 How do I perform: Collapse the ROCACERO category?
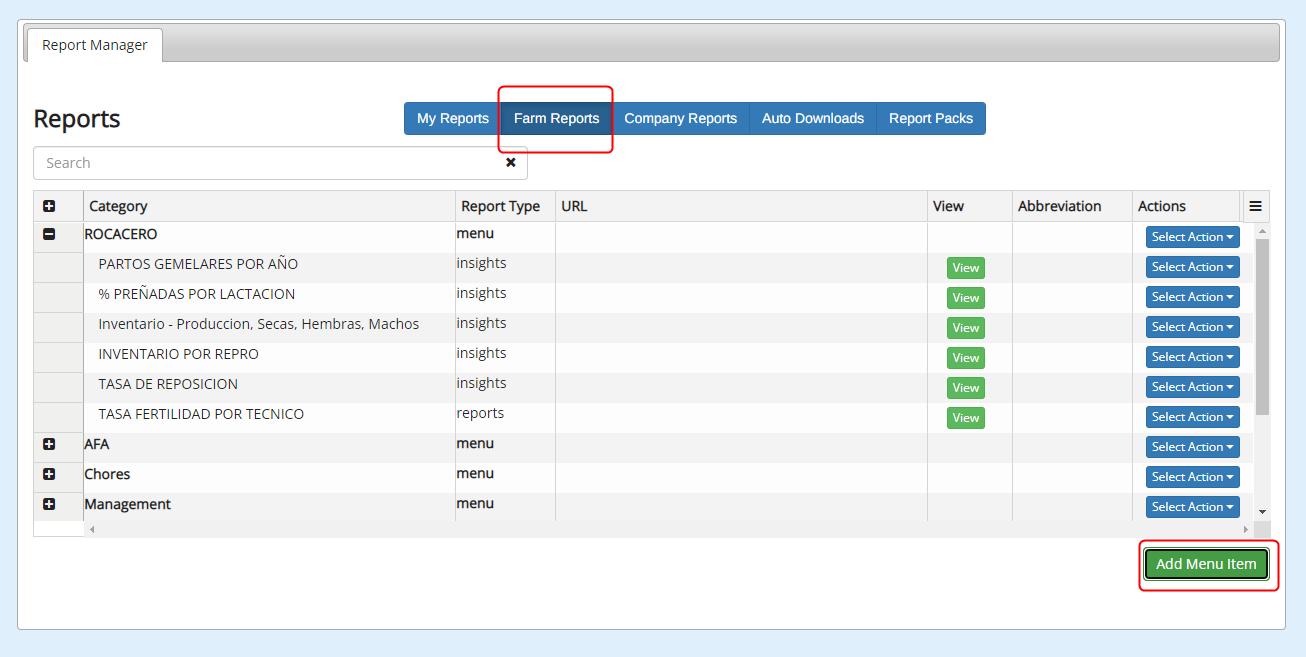pos(49,234)
